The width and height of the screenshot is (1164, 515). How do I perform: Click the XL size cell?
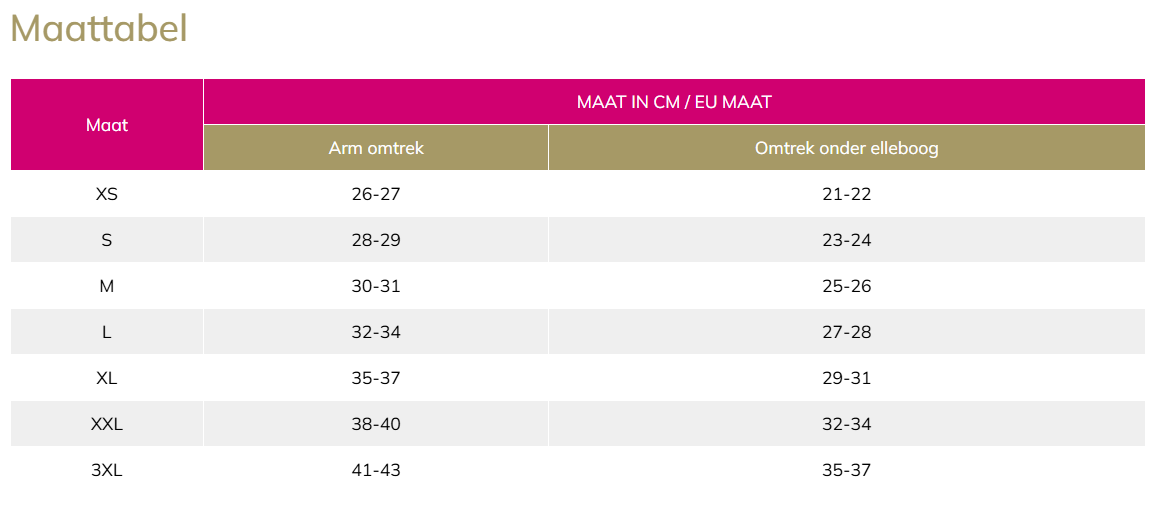tap(107, 378)
